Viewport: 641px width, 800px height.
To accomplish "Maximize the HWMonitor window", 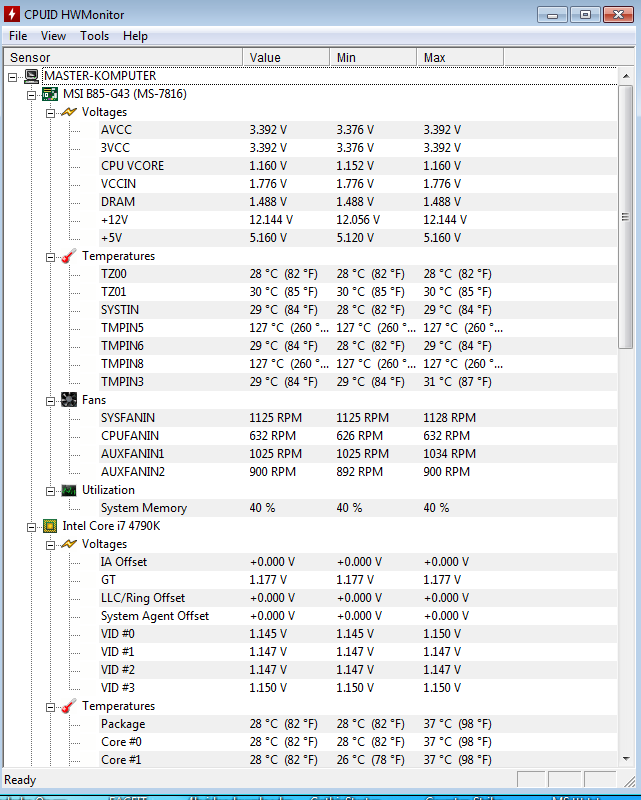I will pos(585,15).
